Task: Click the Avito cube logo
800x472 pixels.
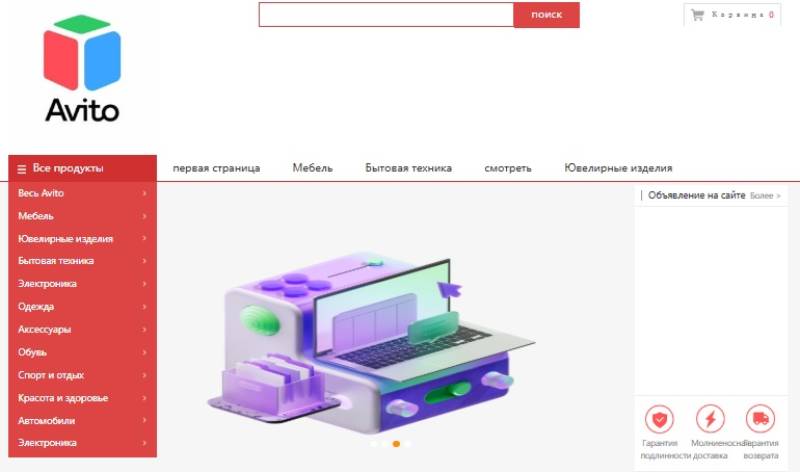Action: pyautogui.click(x=82, y=53)
